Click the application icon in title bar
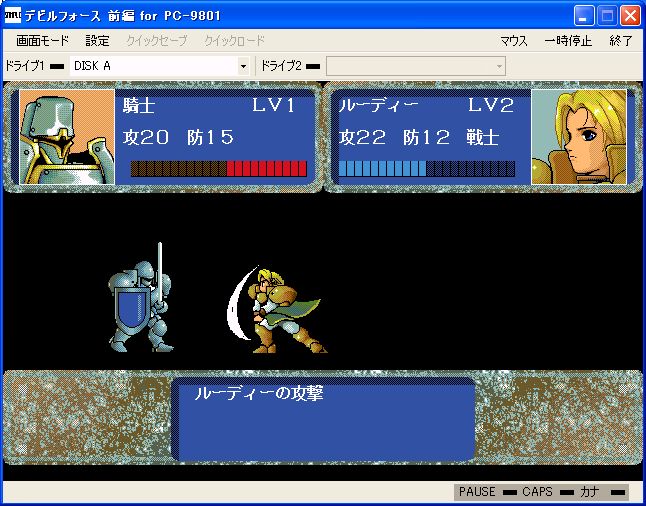 pos(13,15)
